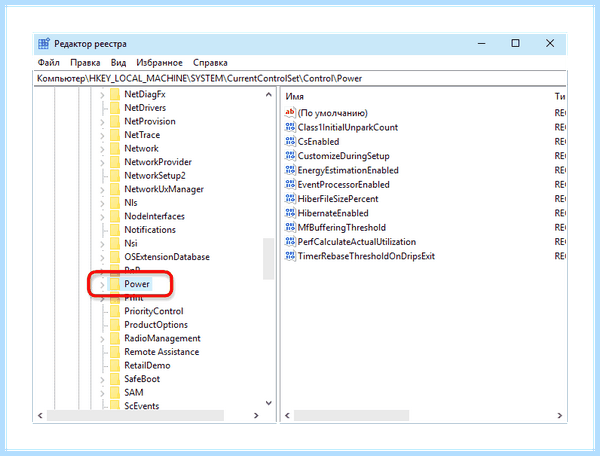Image resolution: width=600 pixels, height=456 pixels.
Task: Click the Power folder icon
Action: (115, 284)
